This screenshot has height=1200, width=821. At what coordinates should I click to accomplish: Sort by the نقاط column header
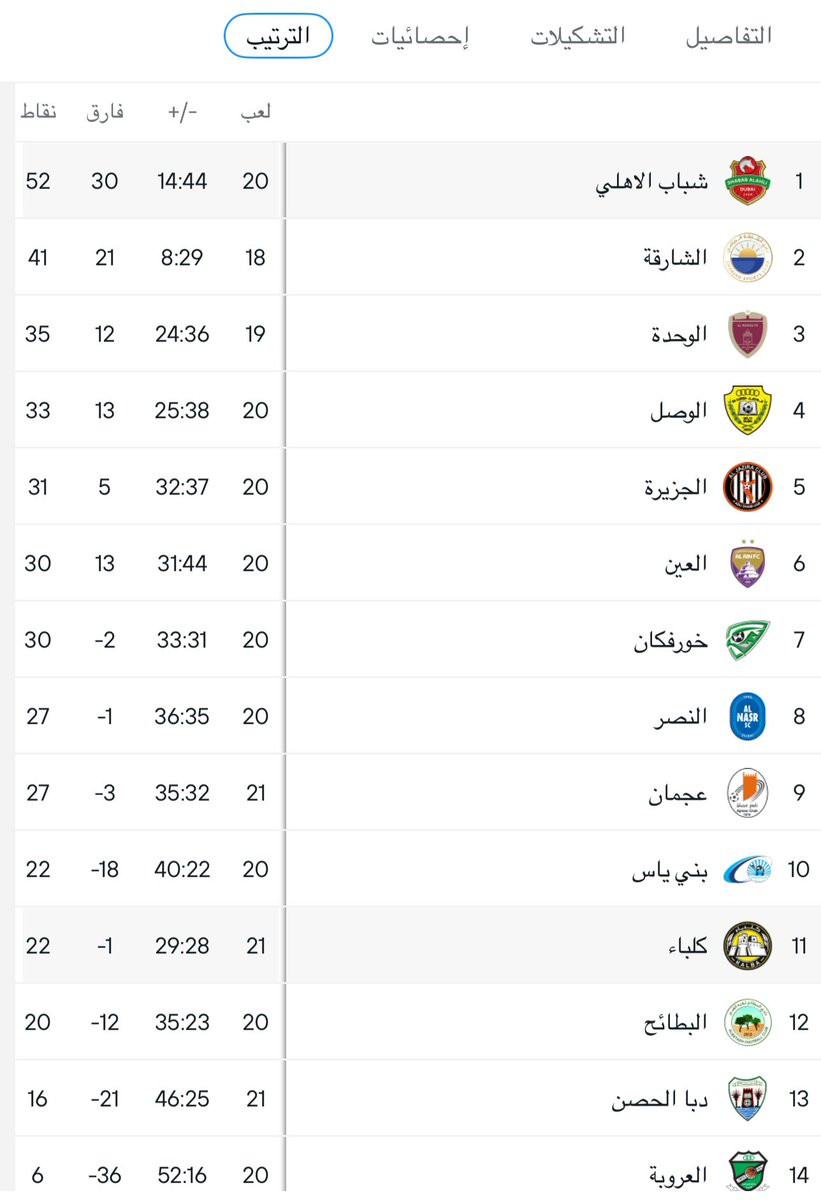[39, 112]
